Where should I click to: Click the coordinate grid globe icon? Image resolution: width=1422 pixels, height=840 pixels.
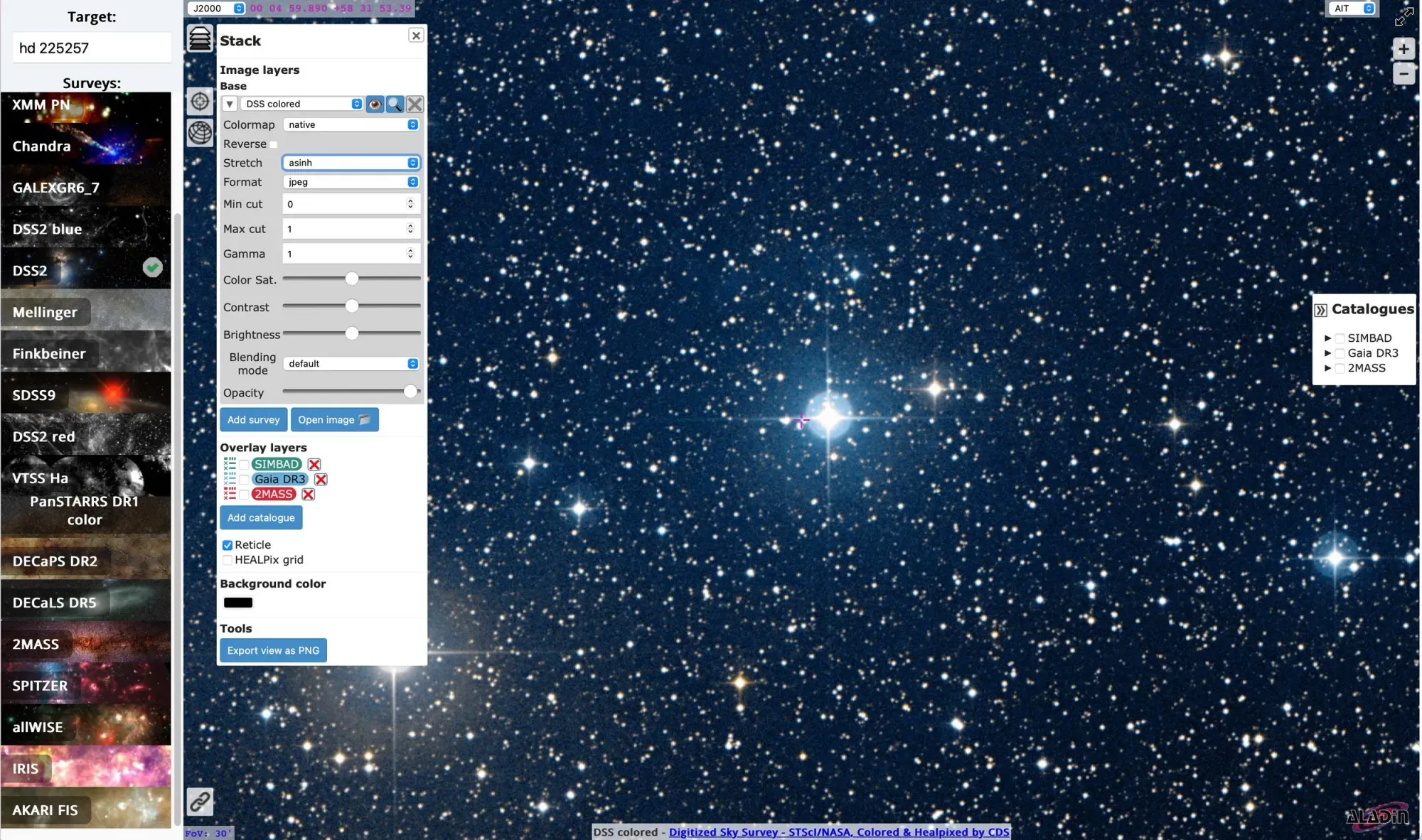click(200, 132)
